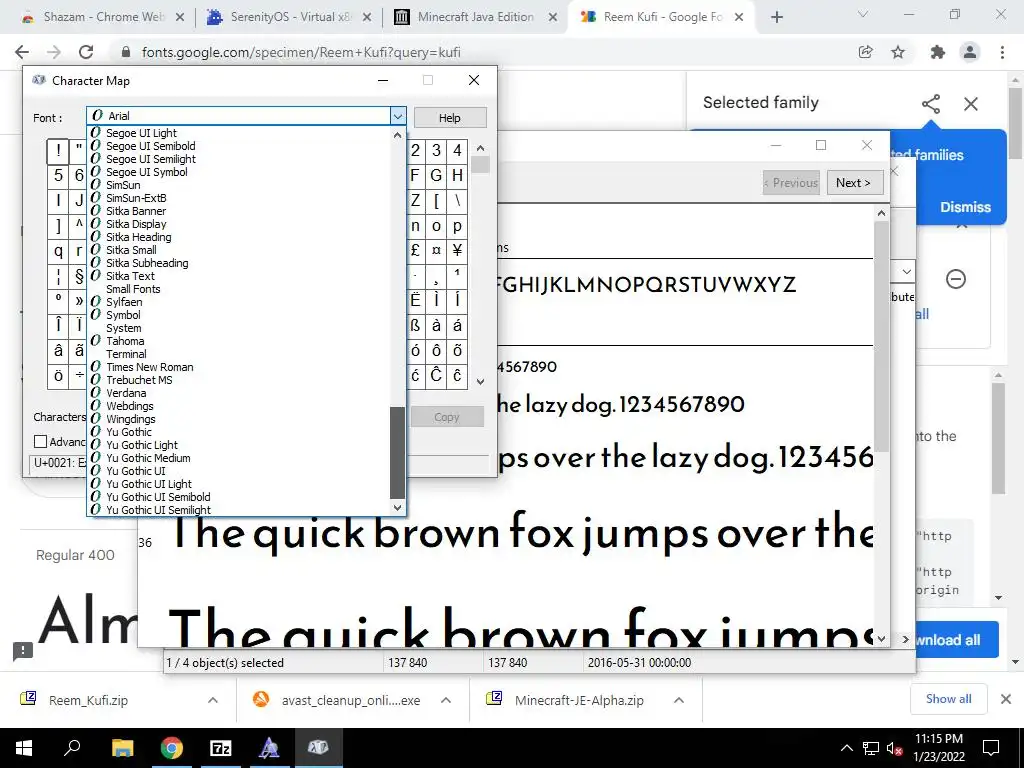Click Next in the font viewer

(854, 183)
